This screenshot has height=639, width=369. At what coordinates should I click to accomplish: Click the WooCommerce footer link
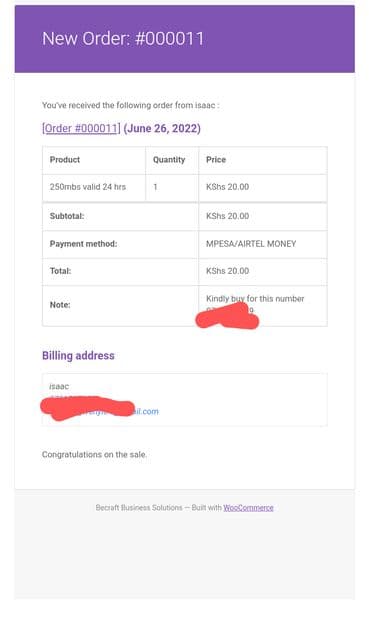point(248,508)
